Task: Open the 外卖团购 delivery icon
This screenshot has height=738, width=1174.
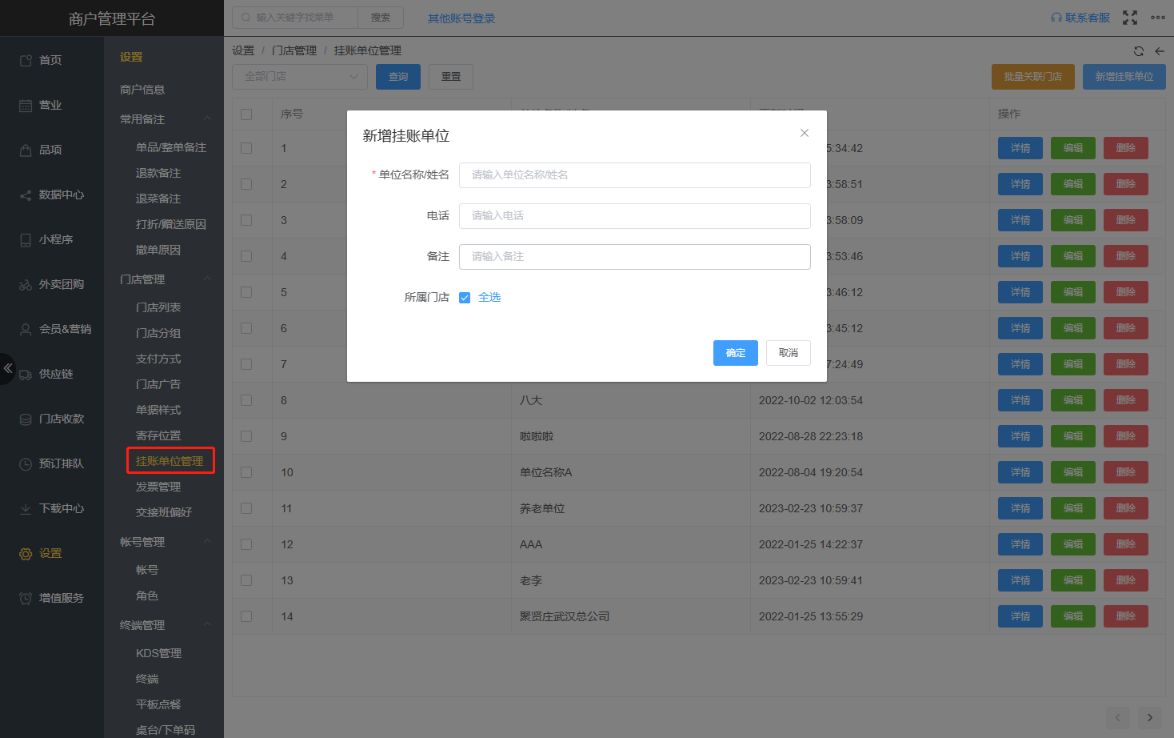Action: coord(25,284)
